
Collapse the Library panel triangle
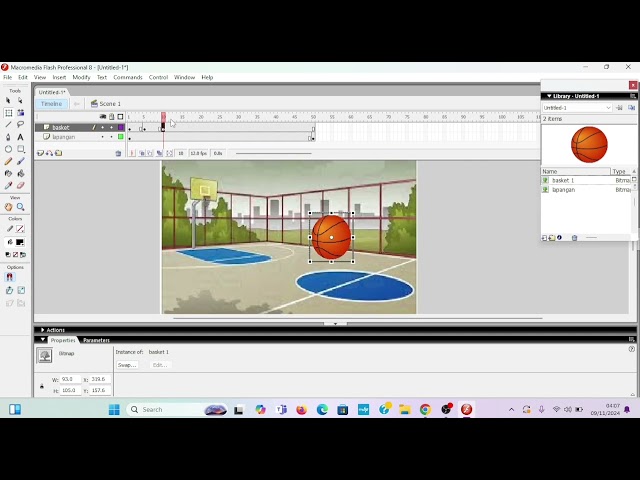(549, 96)
